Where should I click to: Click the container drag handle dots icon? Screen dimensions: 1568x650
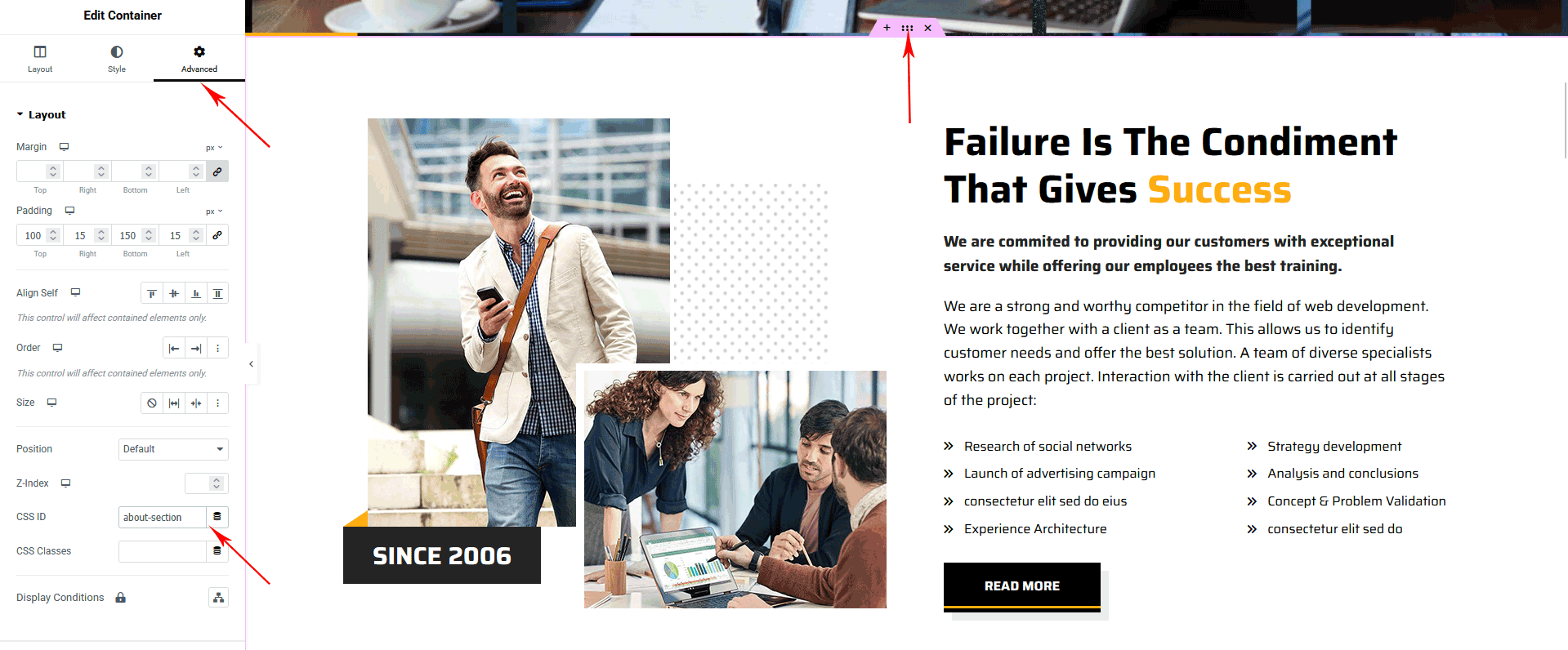pyautogui.click(x=907, y=28)
